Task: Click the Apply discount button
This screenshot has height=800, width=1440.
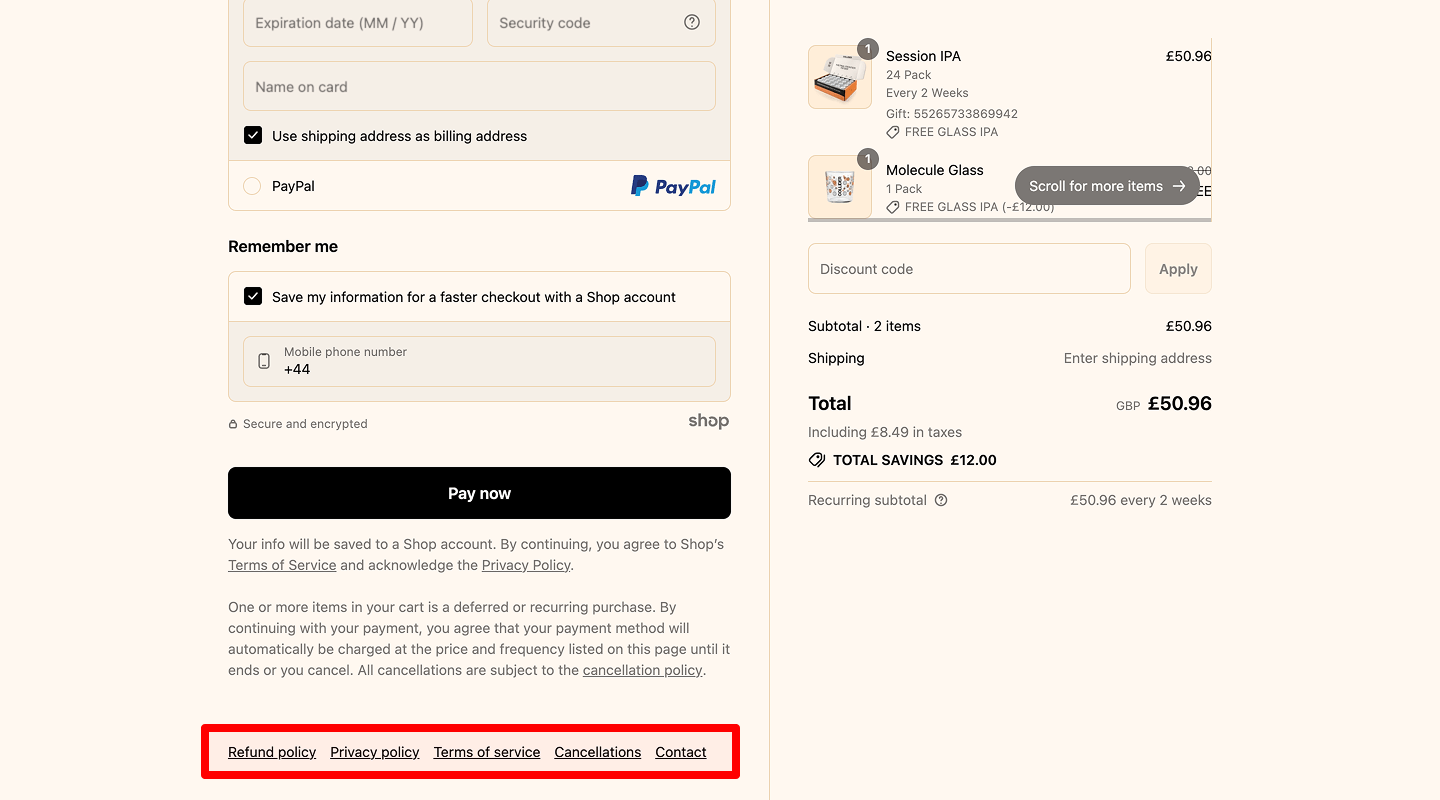Action: (1178, 269)
